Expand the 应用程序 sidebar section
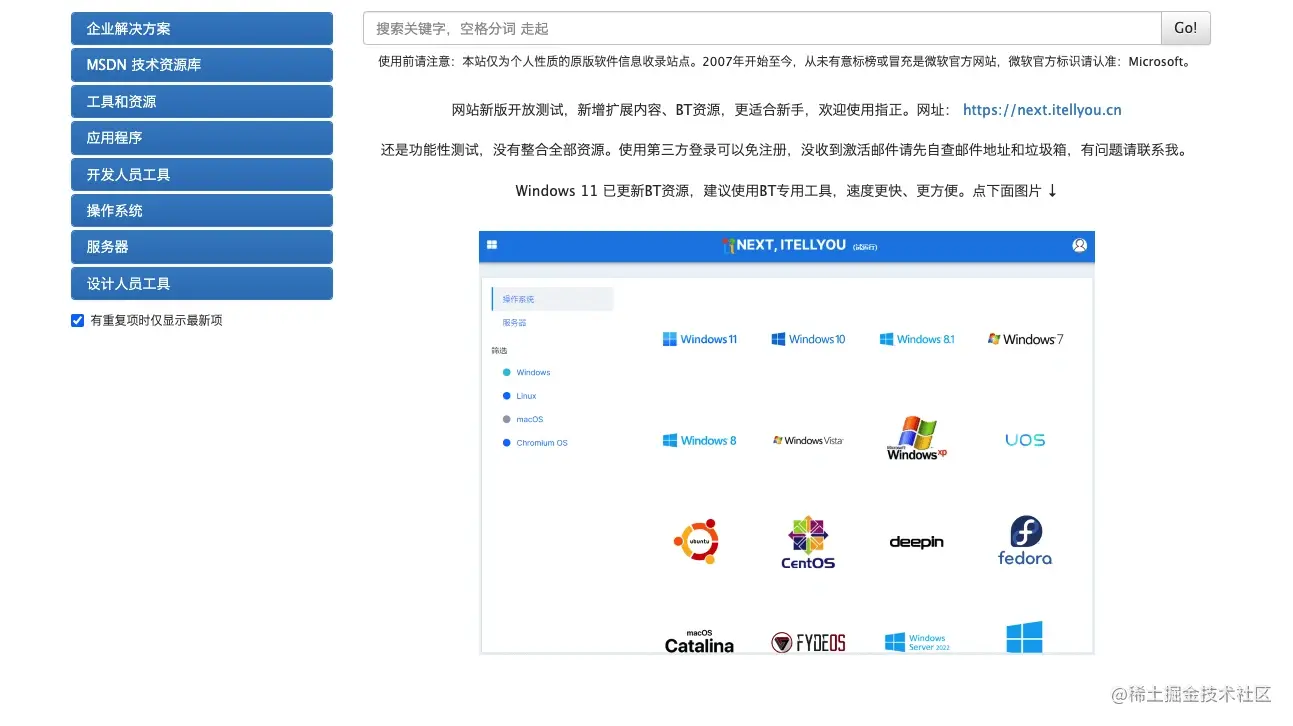The image size is (1293, 726). (x=201, y=137)
